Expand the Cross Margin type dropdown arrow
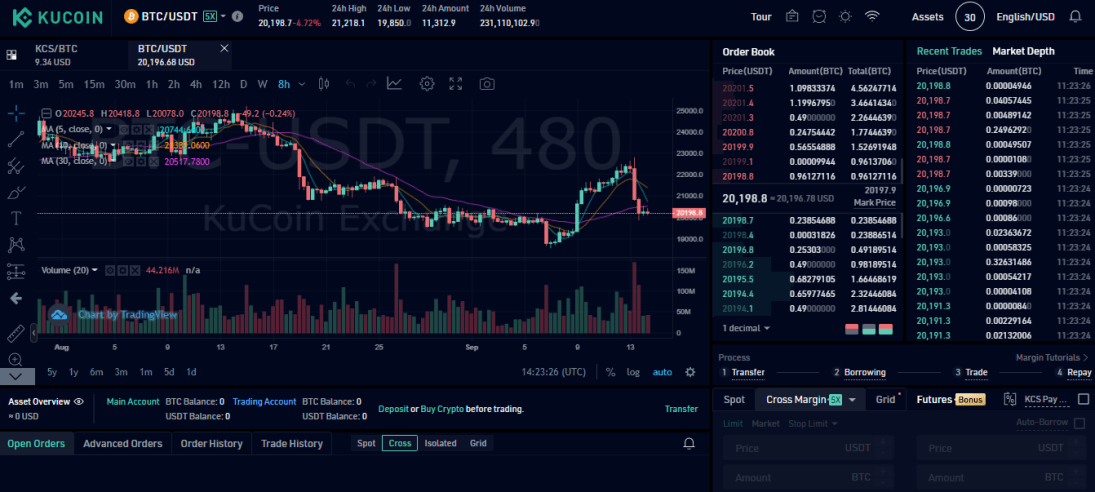Viewport: 1095px width, 492px height. [x=853, y=400]
